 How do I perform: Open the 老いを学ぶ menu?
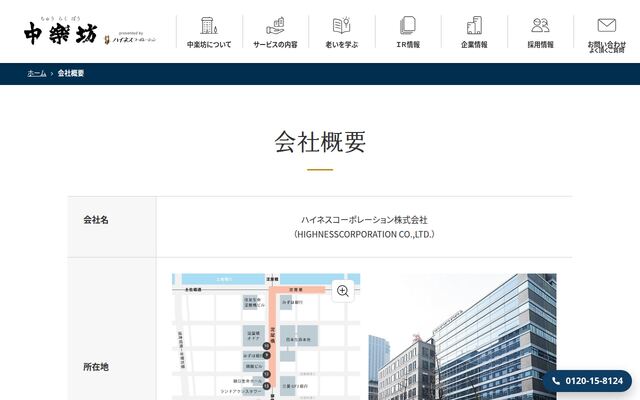coord(342,44)
